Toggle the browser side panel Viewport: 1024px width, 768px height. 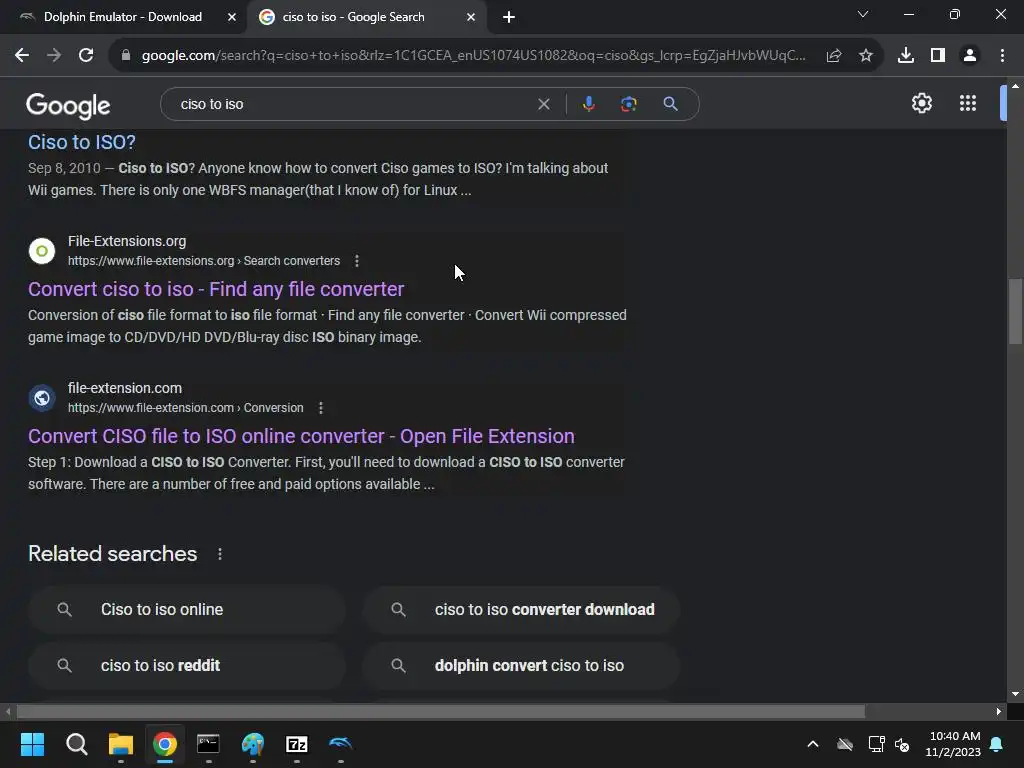tap(938, 56)
